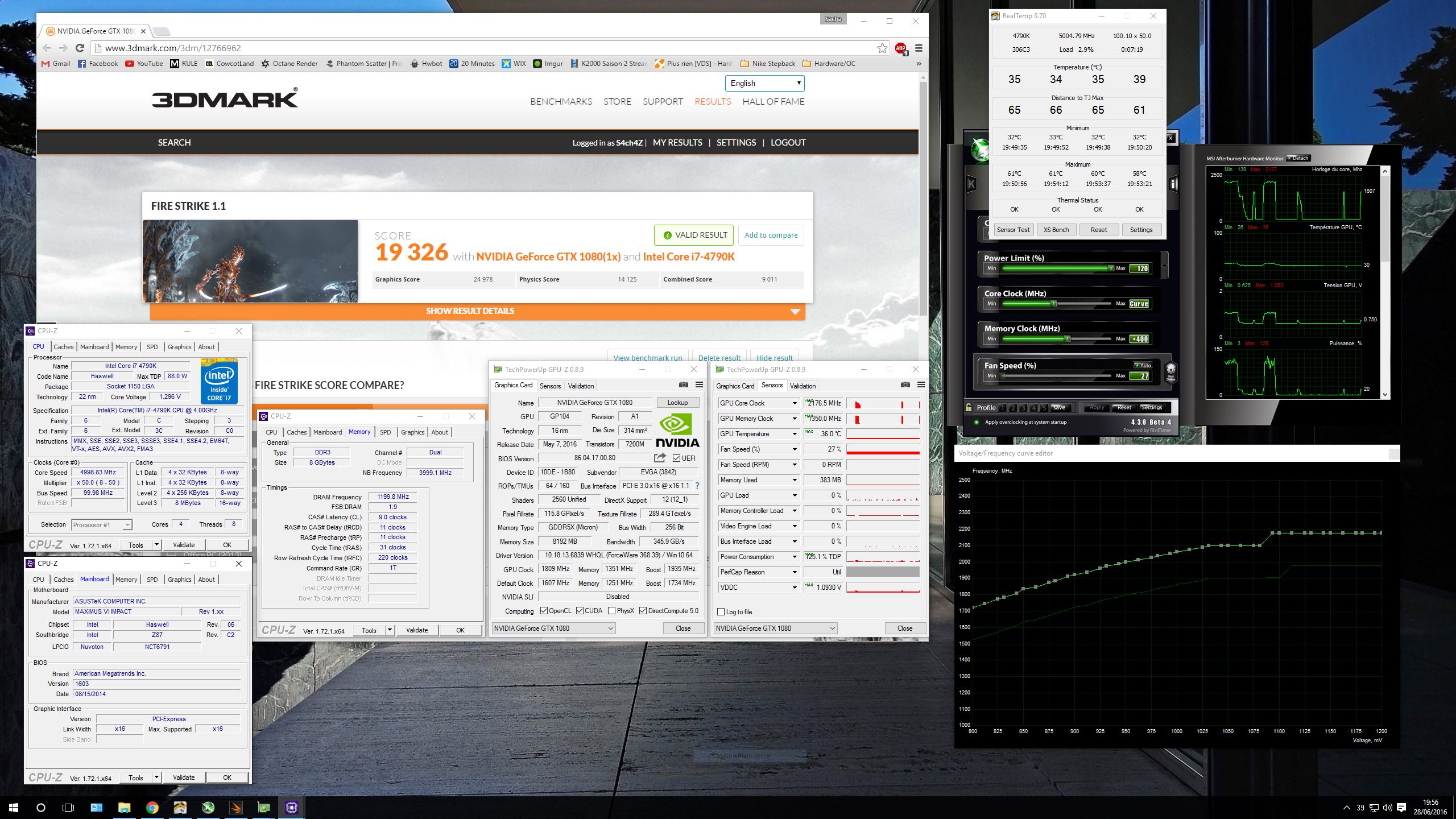The height and width of the screenshot is (819, 1456).
Task: Toggle Apply overclocking at system startup
Action: 977,422
